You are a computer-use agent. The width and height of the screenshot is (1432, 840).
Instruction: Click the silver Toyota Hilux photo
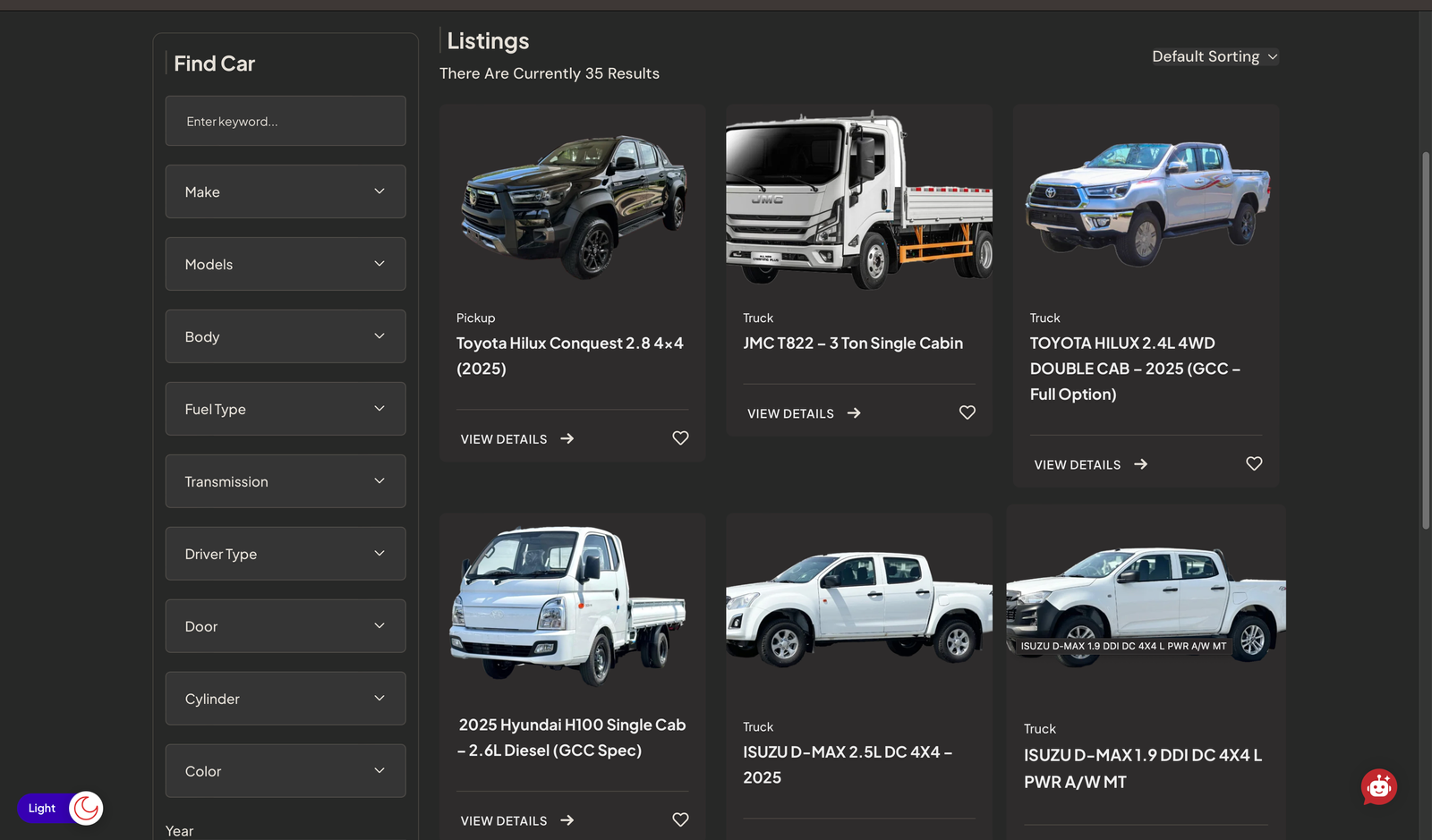coord(1146,201)
